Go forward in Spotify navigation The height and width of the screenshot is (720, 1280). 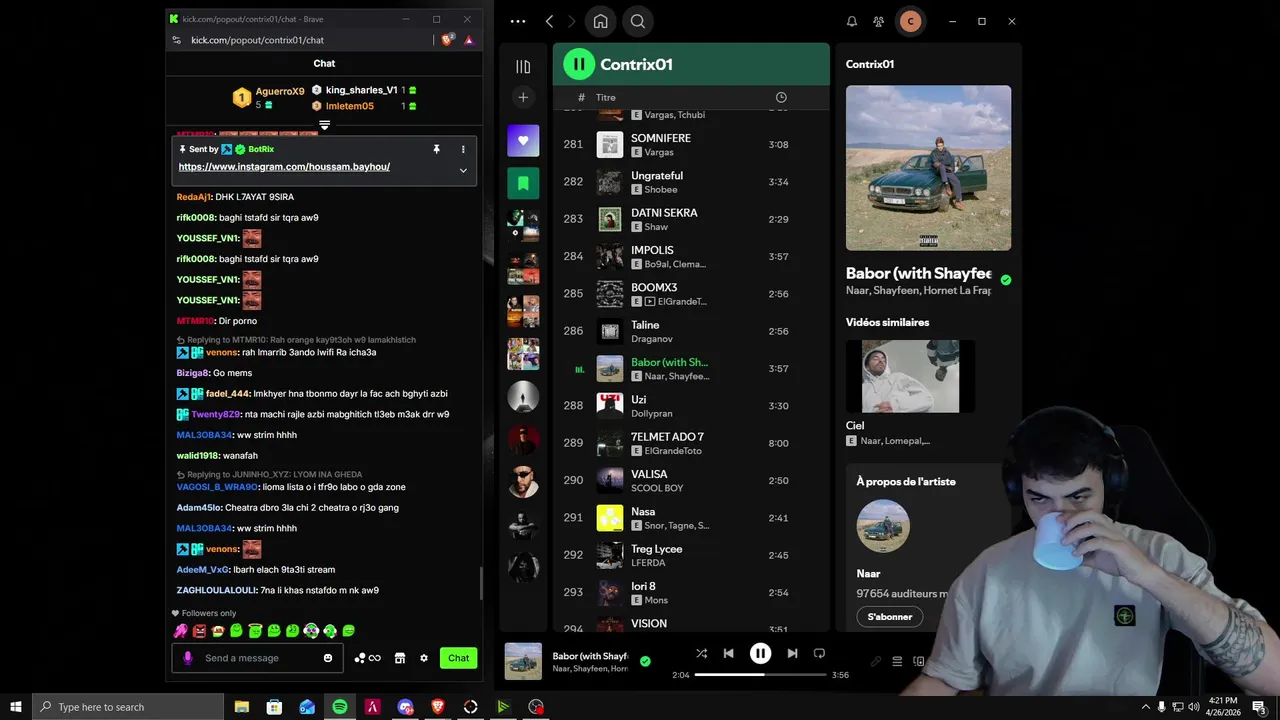point(571,21)
